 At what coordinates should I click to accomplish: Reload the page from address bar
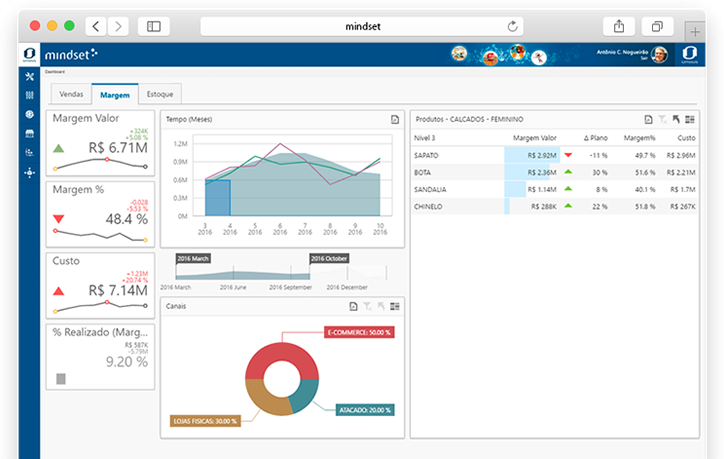point(513,26)
